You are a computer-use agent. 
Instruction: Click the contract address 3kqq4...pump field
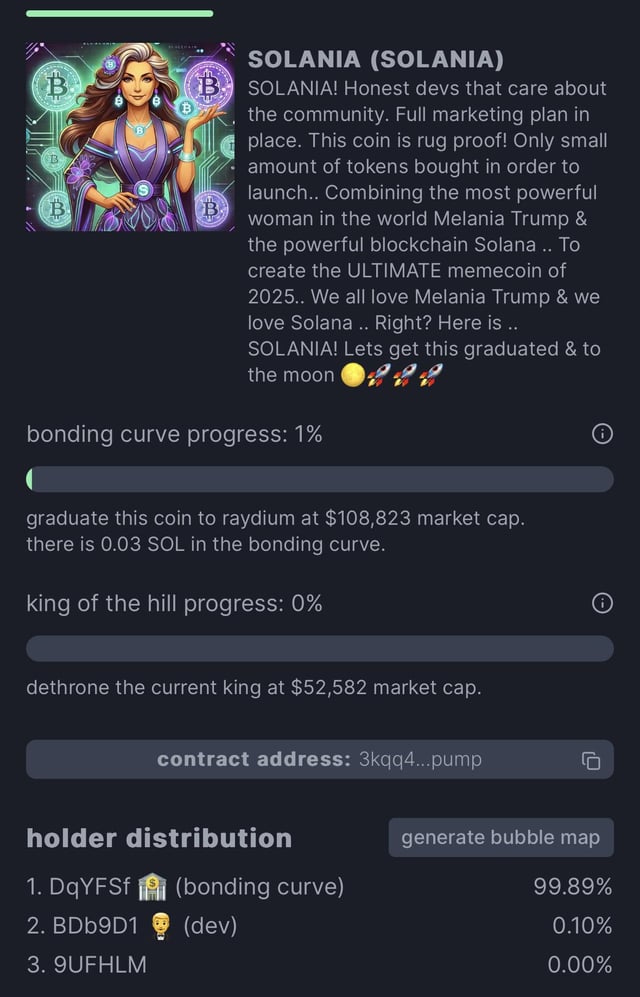(x=319, y=760)
